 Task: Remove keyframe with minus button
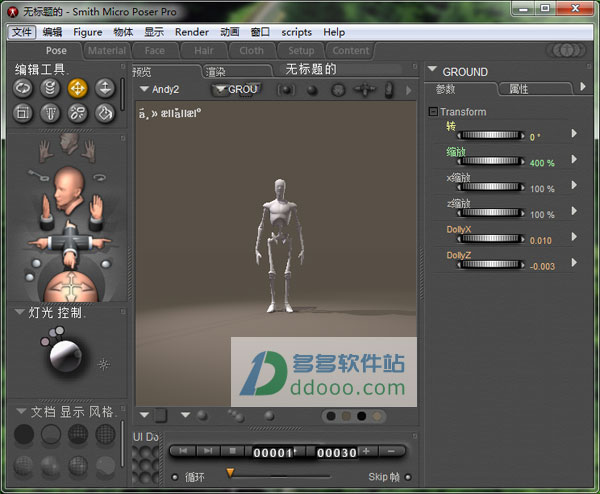click(391, 451)
